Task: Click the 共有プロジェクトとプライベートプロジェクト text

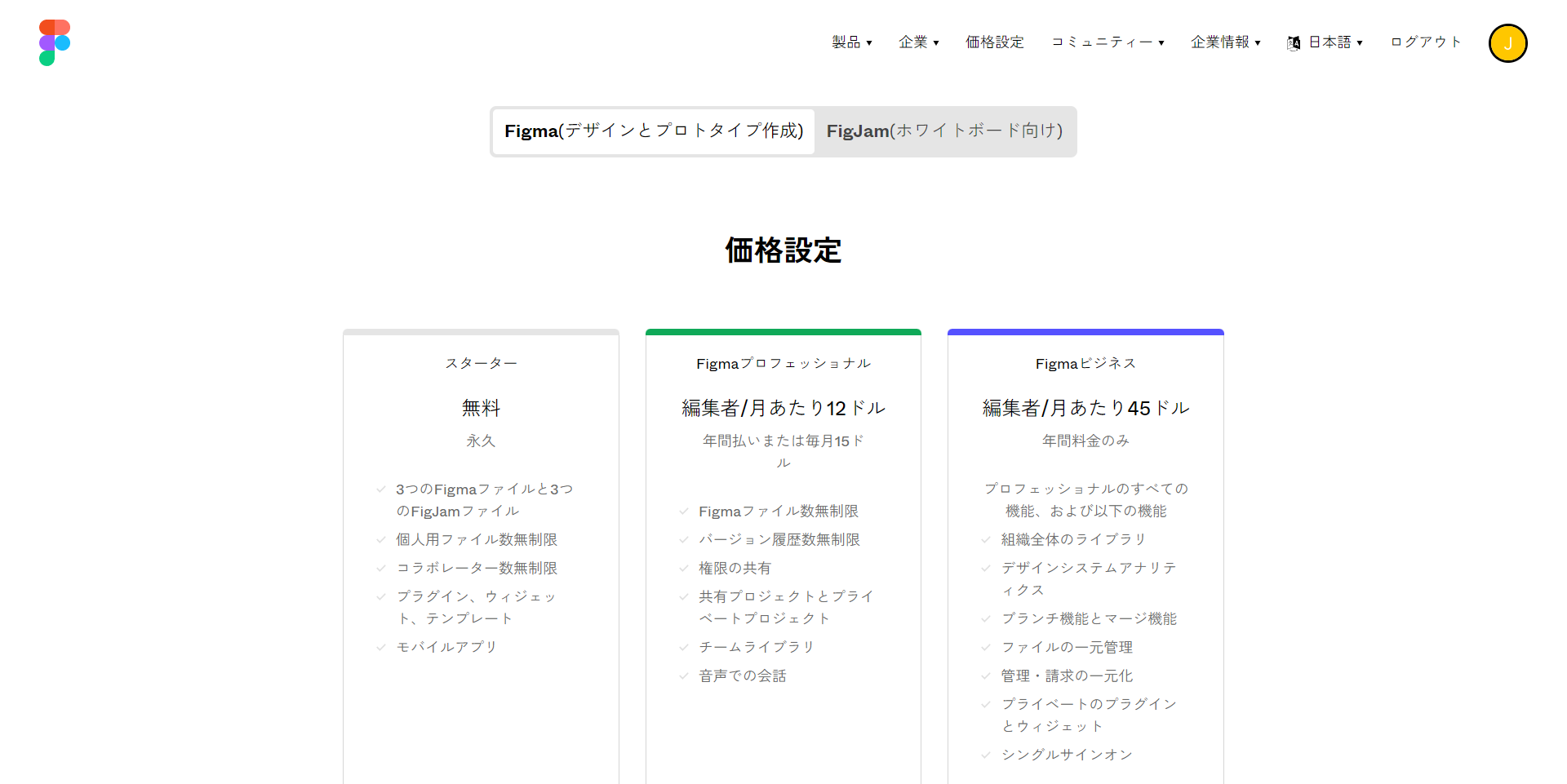Action: [x=786, y=608]
